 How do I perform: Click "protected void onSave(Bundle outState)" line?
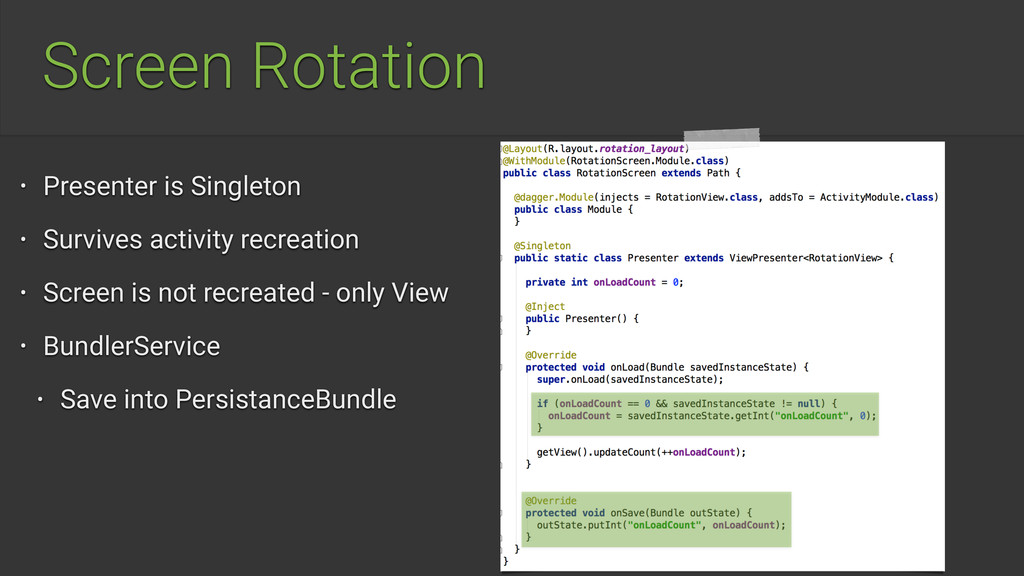(639, 513)
